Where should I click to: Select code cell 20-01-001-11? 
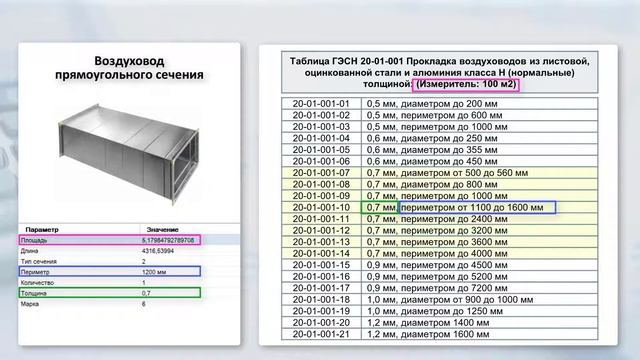pos(321,219)
